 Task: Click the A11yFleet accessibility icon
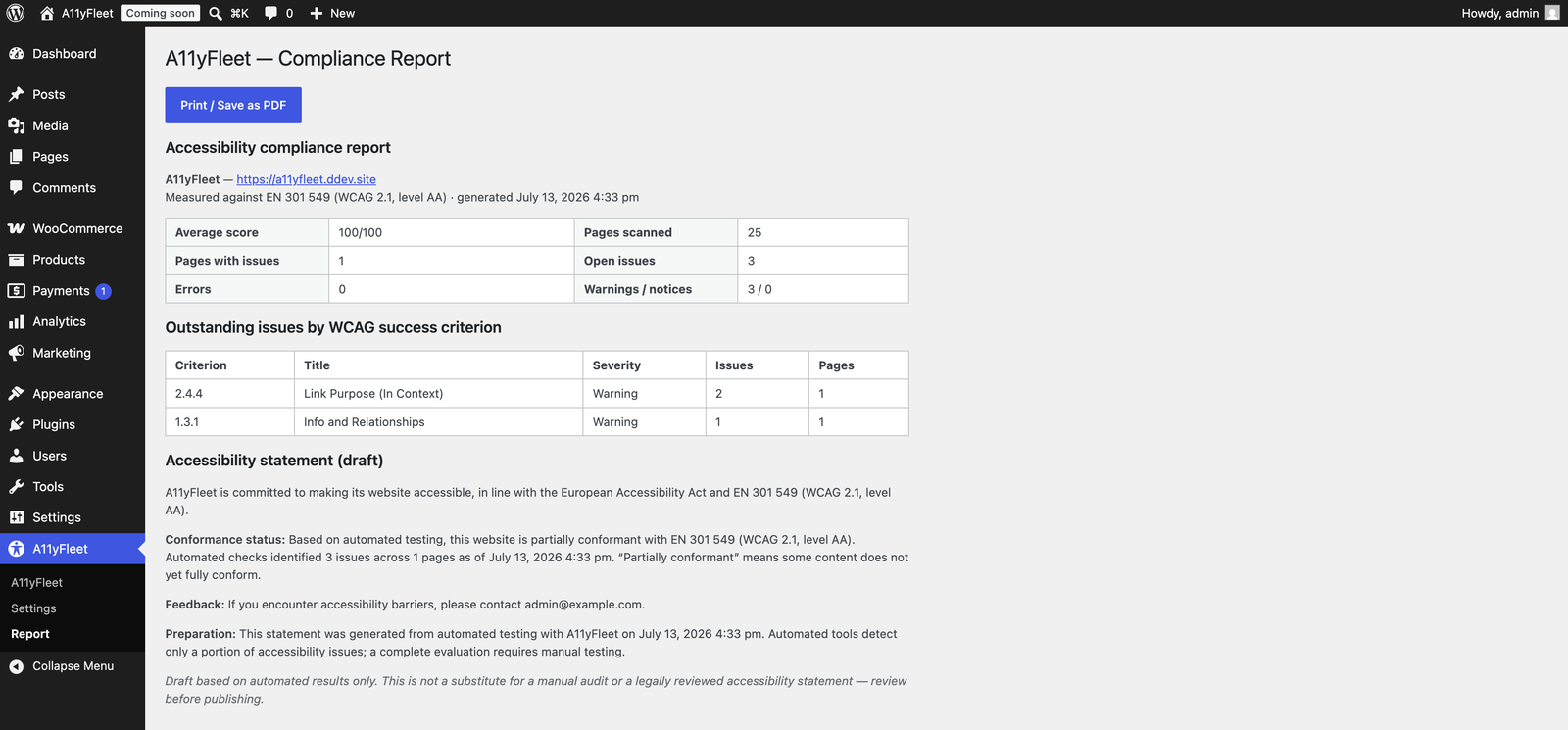click(x=17, y=549)
